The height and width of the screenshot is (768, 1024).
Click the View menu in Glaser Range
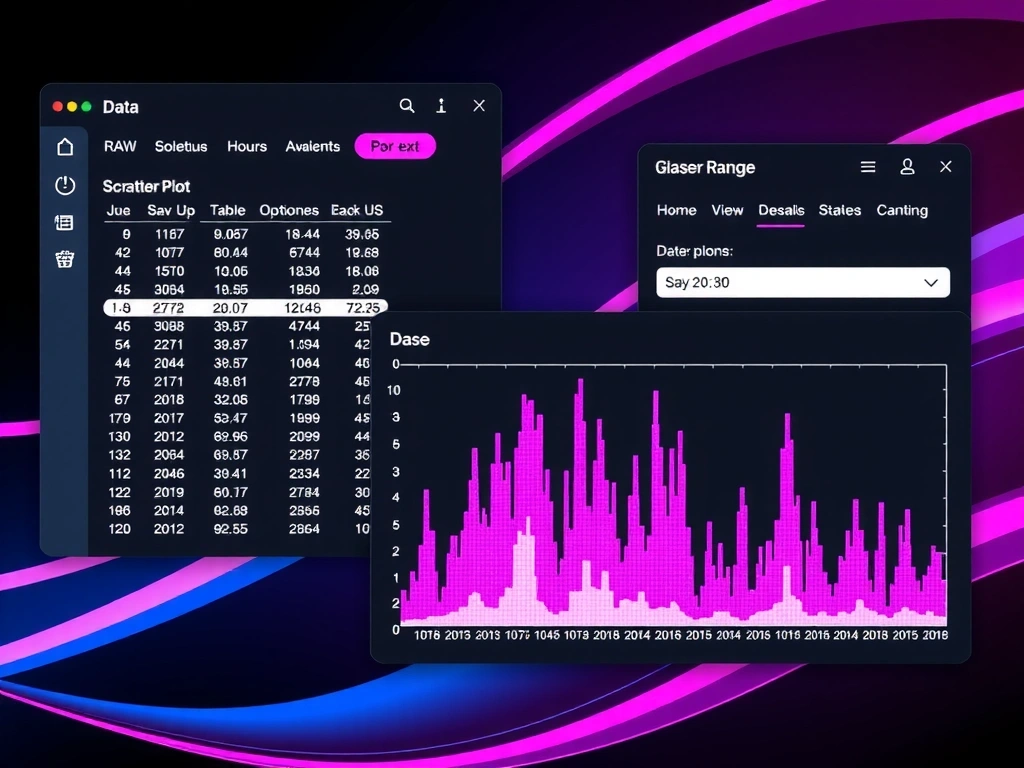click(727, 210)
